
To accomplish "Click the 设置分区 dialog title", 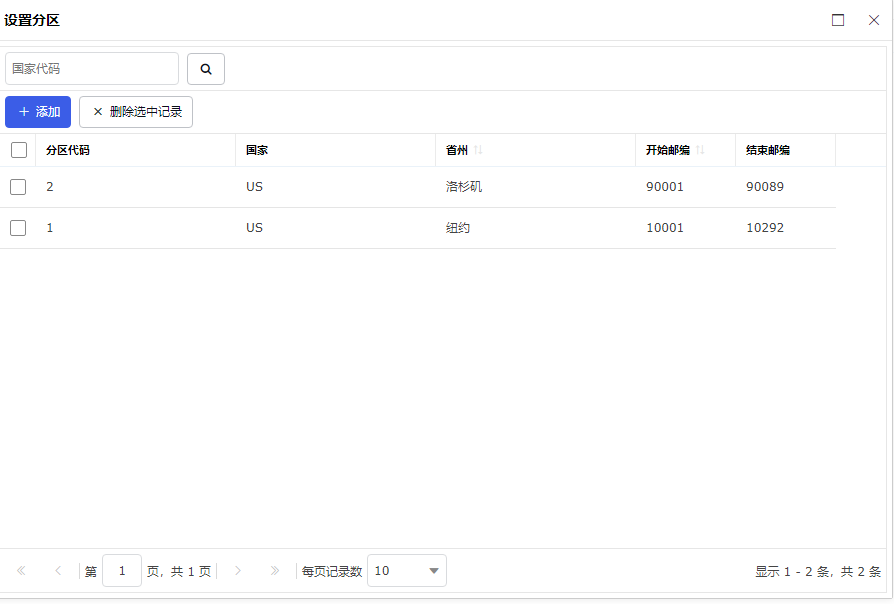I will pyautogui.click(x=32, y=21).
